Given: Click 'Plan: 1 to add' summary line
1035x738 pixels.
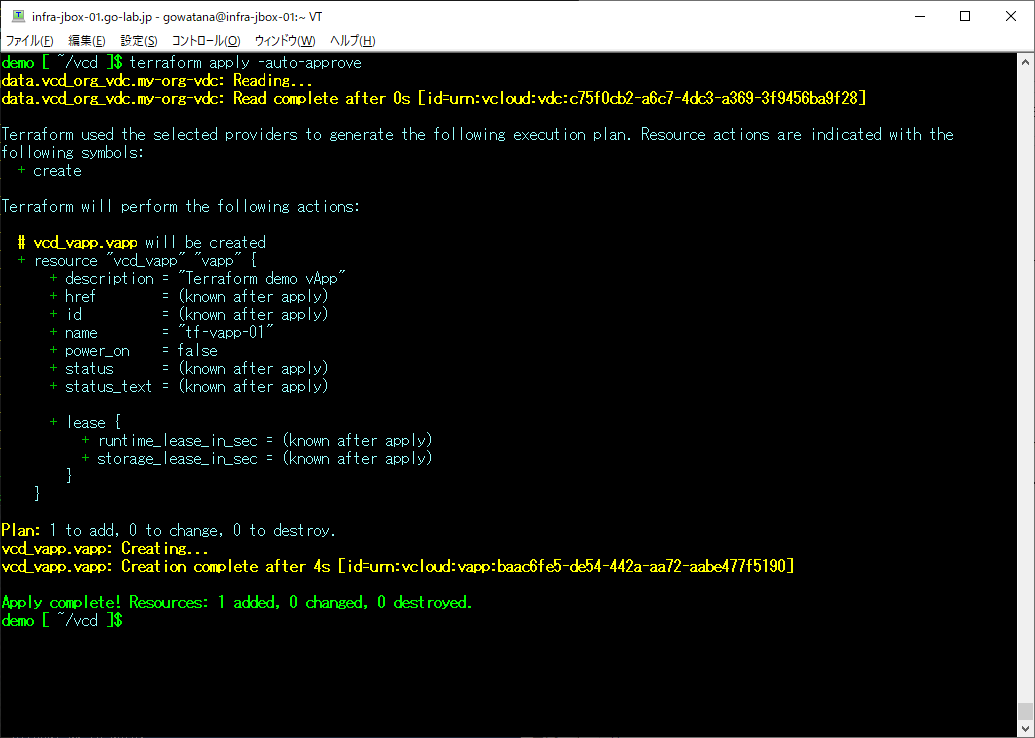Looking at the screenshot, I should pyautogui.click(x=168, y=531).
